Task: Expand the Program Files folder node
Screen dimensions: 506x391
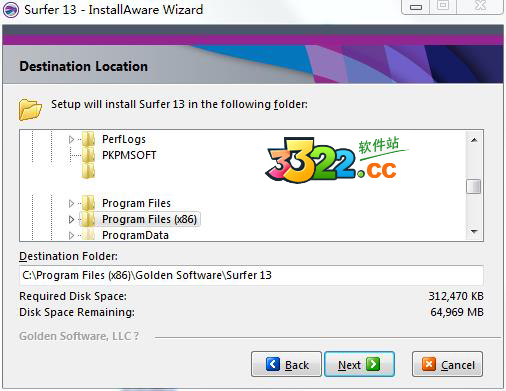Action: [x=71, y=203]
